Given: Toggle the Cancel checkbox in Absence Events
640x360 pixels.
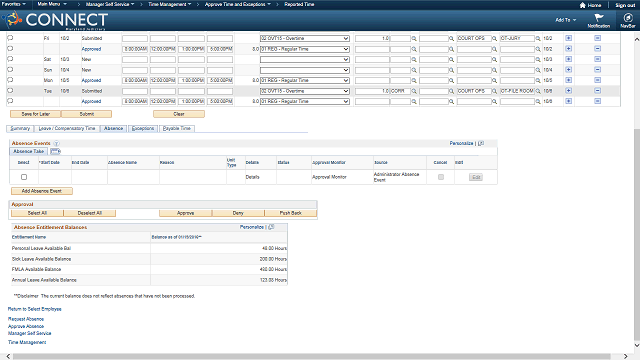Looking at the screenshot, I should point(441,177).
